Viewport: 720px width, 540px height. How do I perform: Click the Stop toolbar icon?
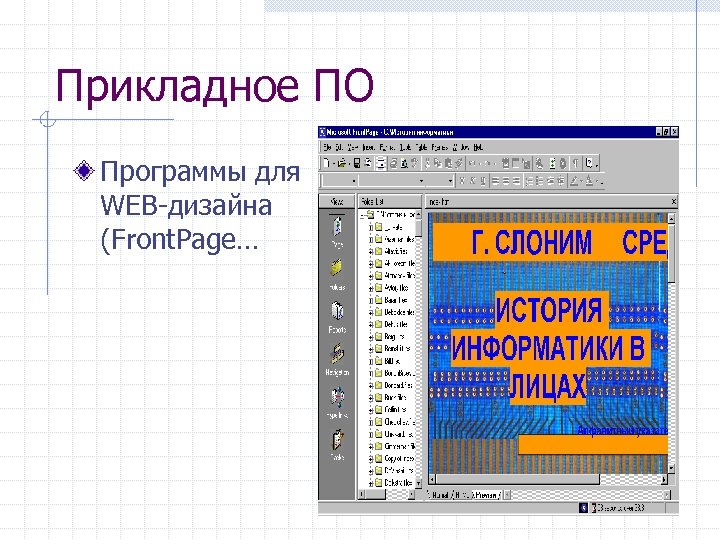(x=562, y=163)
